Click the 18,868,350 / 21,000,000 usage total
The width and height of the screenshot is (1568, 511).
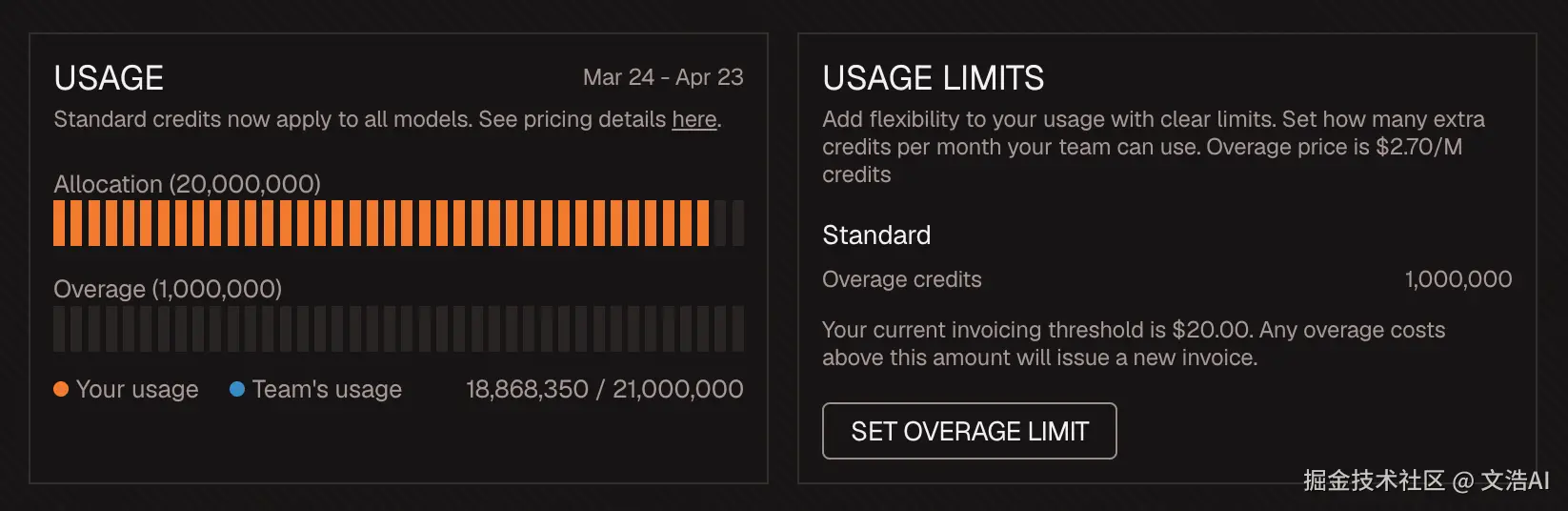click(x=604, y=389)
